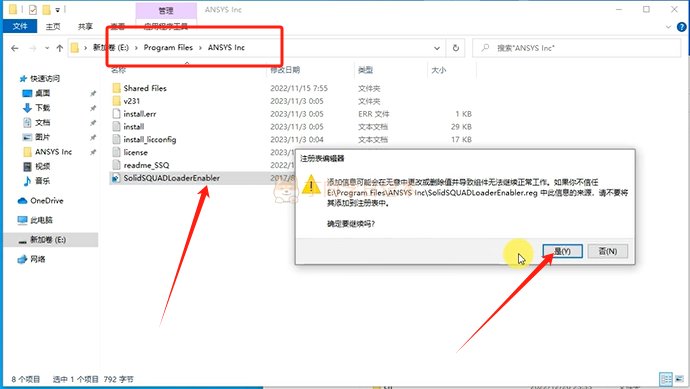Click the No (否(N)) button
This screenshot has height=389, width=690.
pyautogui.click(x=608, y=251)
